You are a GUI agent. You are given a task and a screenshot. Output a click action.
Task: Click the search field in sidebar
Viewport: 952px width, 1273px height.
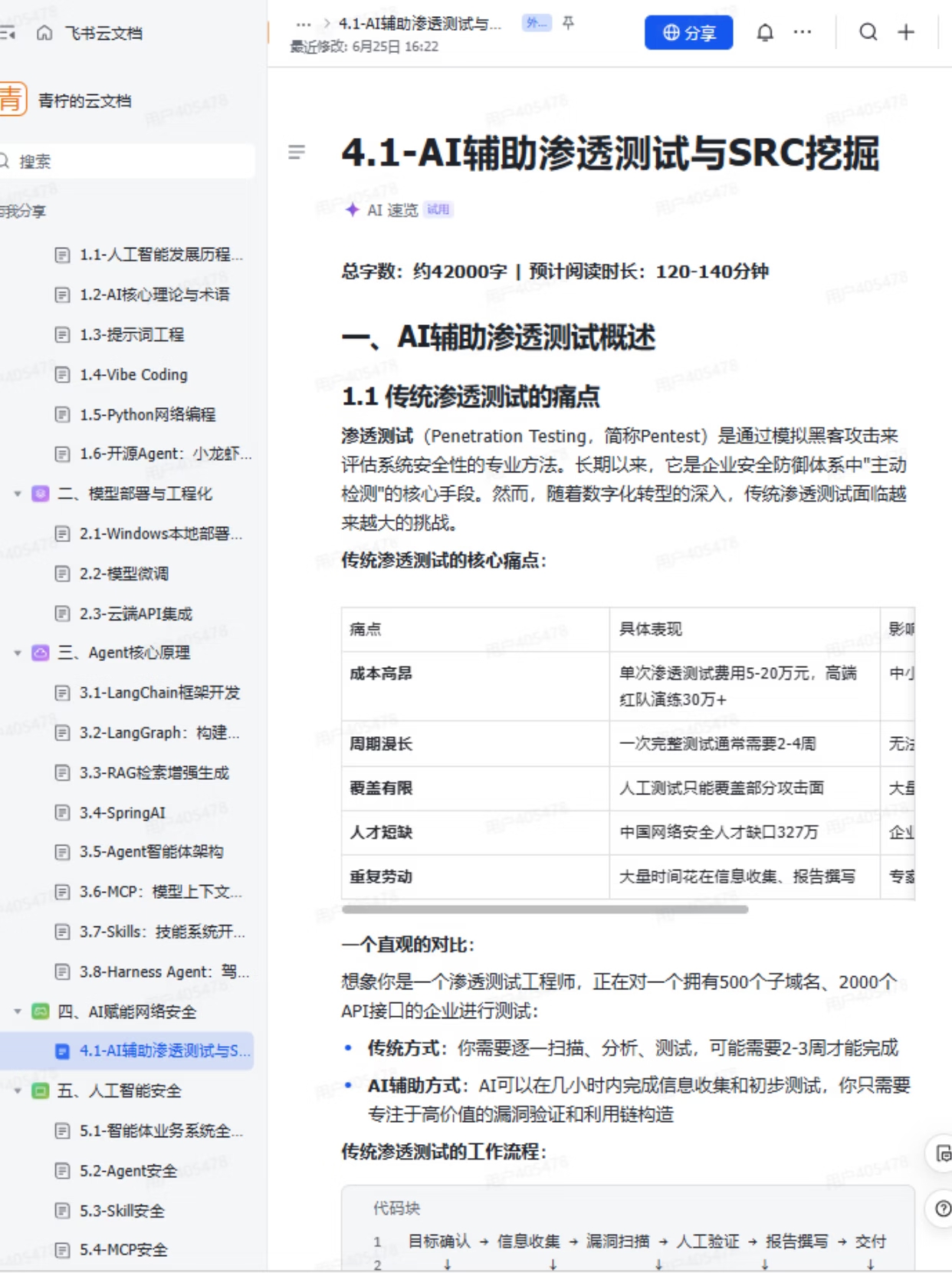pyautogui.click(x=126, y=161)
